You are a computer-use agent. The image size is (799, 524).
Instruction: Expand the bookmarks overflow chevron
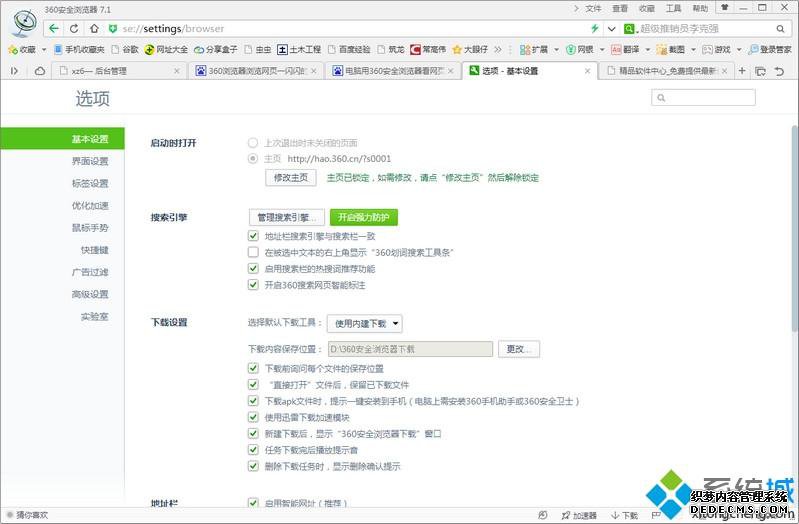498,49
